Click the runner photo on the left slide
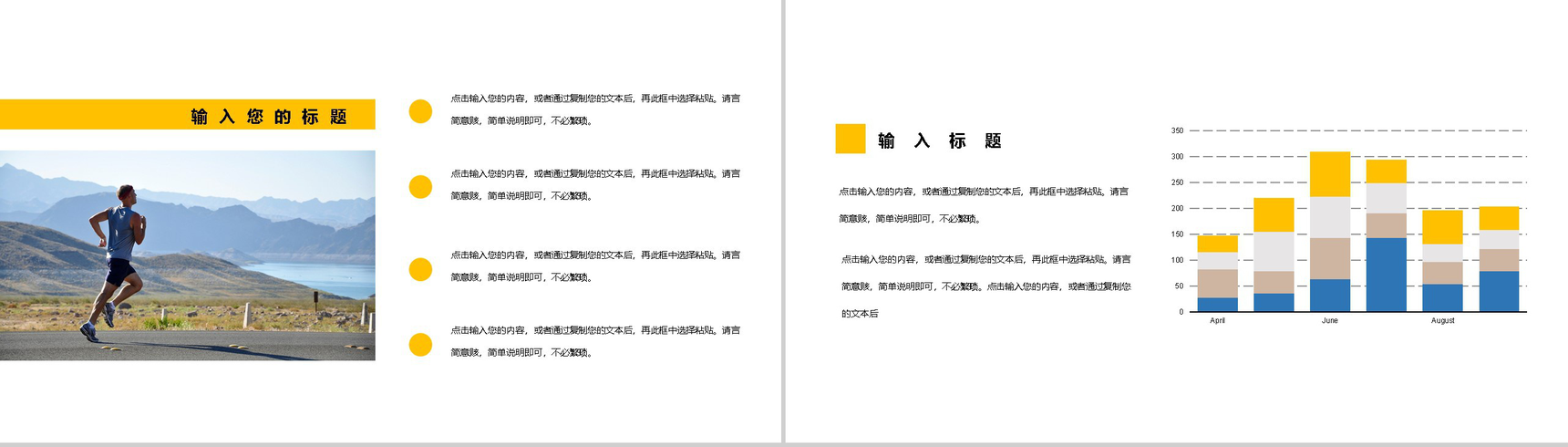 [187, 255]
